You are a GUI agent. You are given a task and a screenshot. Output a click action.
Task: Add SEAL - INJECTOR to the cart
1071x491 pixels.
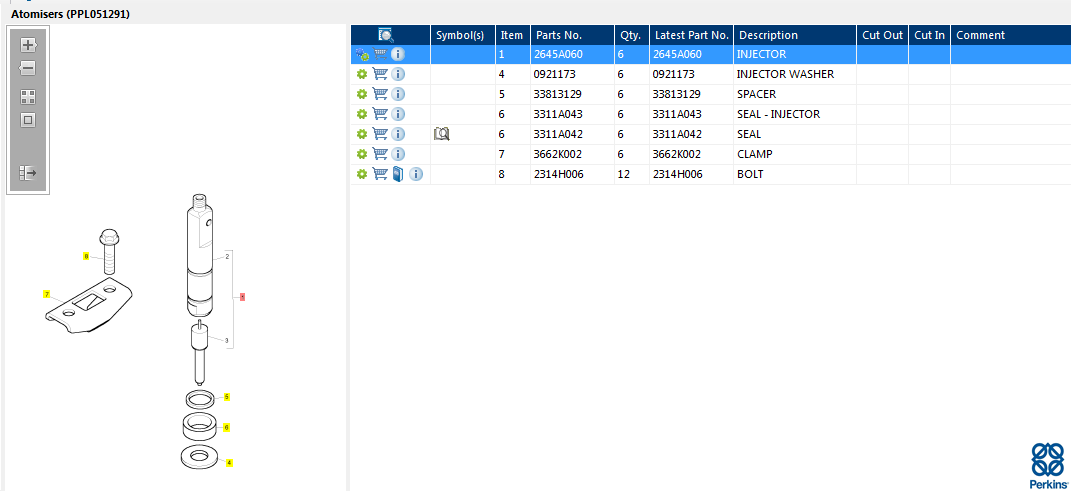[x=380, y=113]
